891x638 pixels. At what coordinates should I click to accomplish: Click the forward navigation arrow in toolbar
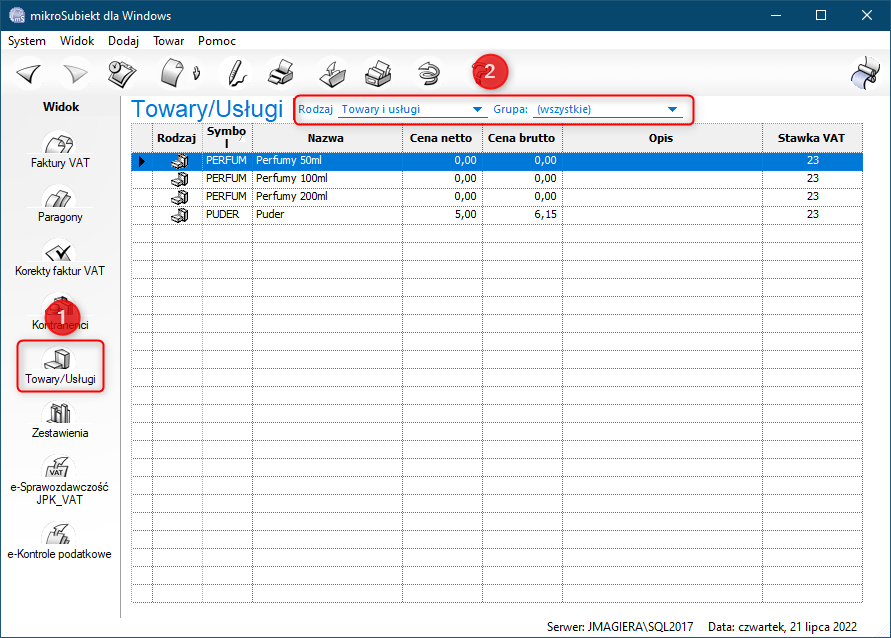pyautogui.click(x=75, y=74)
